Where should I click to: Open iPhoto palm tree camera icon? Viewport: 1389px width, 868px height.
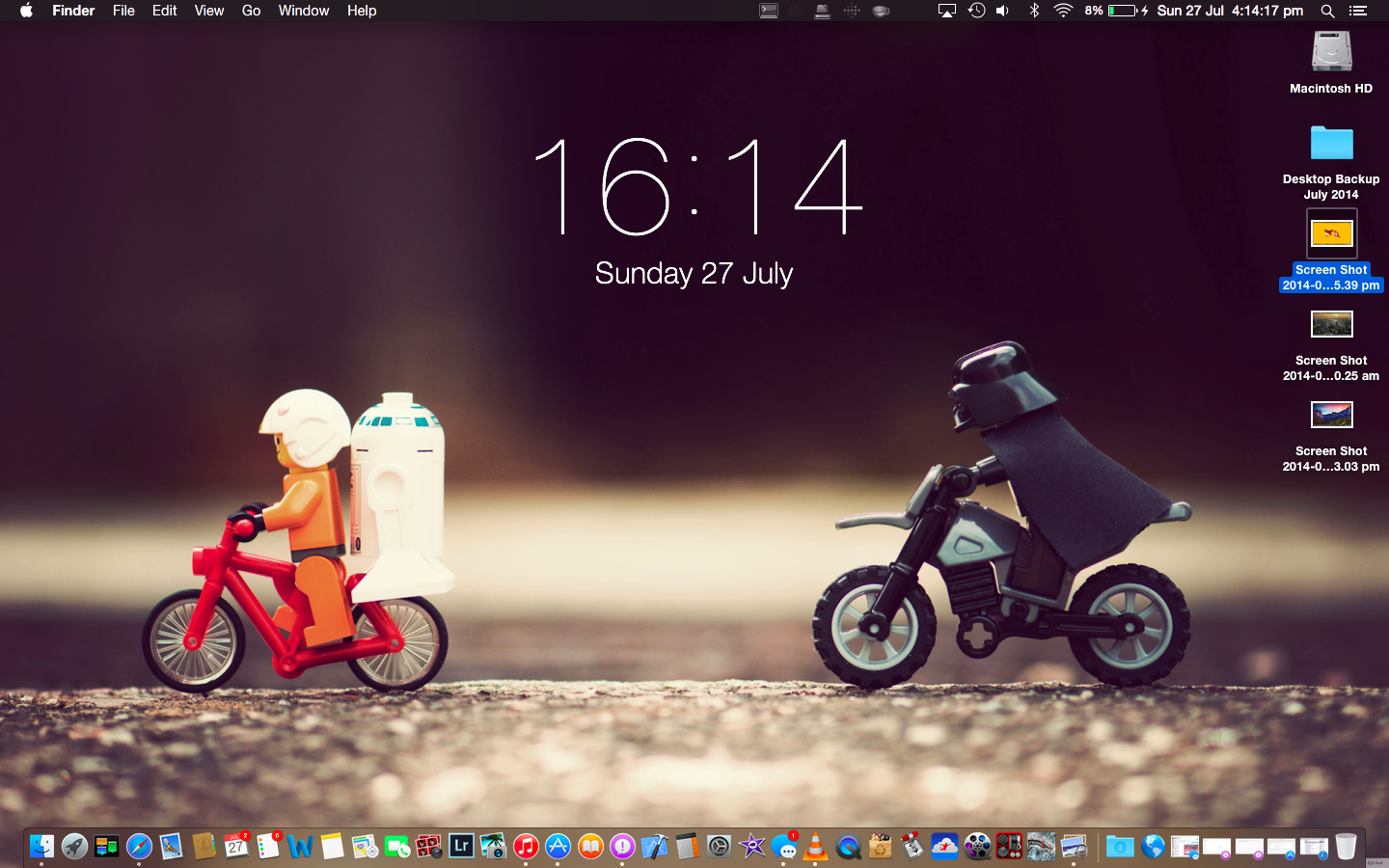click(494, 847)
